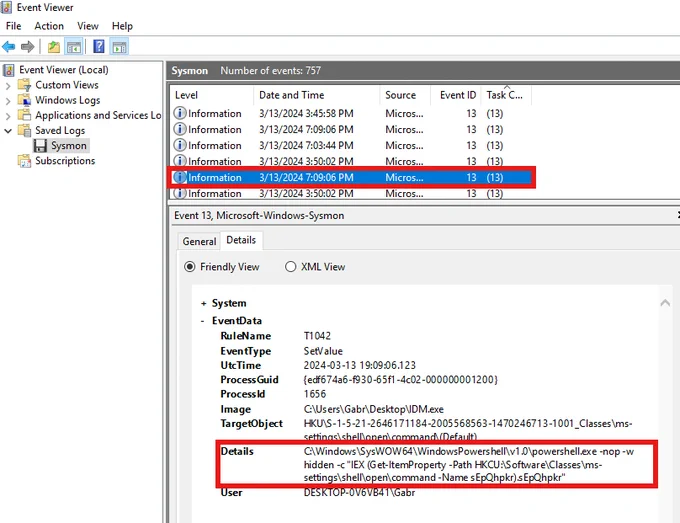Click the Details powershell command value
The height and width of the screenshot is (523, 680).
click(469, 464)
